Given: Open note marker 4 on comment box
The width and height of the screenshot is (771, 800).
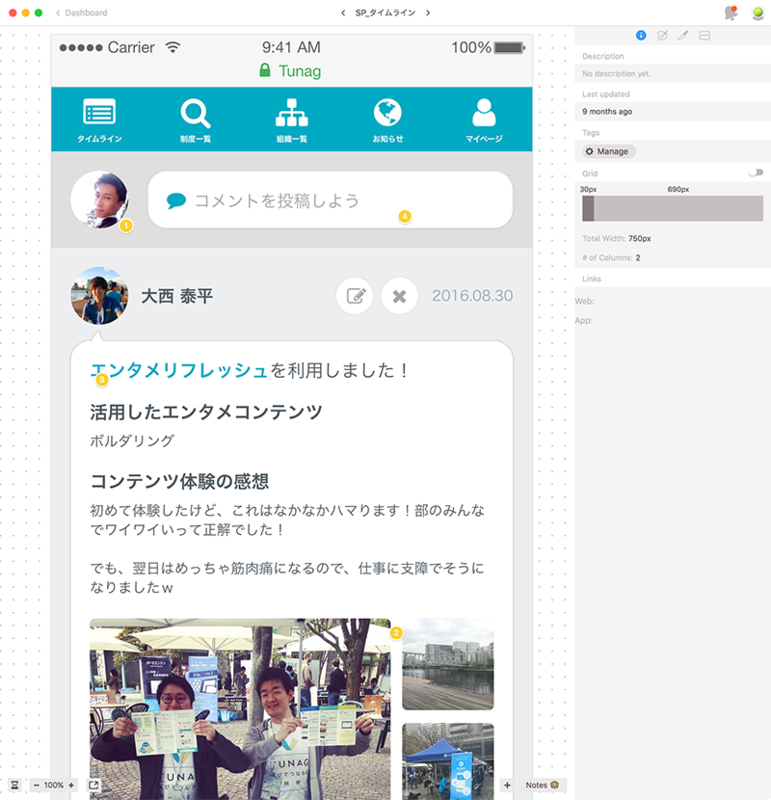Looking at the screenshot, I should (x=405, y=216).
